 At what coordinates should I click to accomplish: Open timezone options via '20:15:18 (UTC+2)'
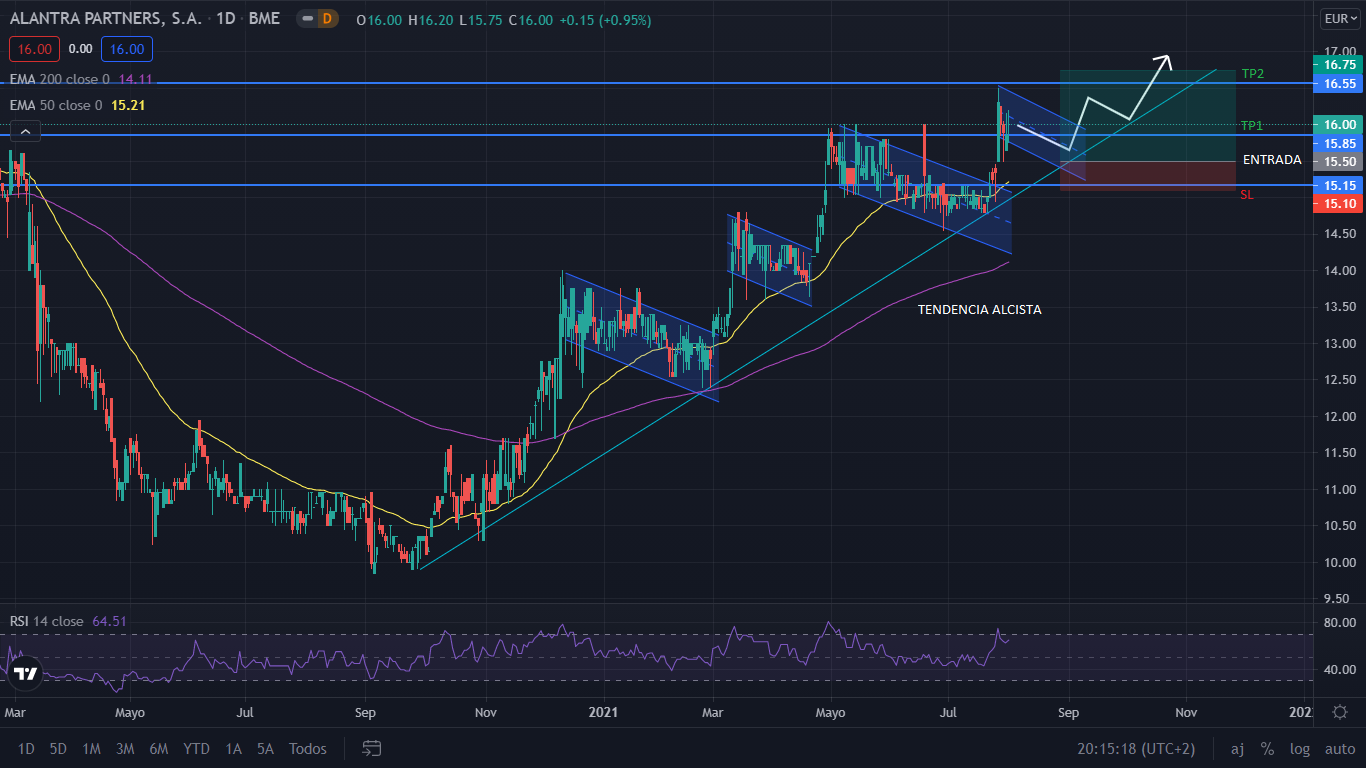click(x=1136, y=748)
